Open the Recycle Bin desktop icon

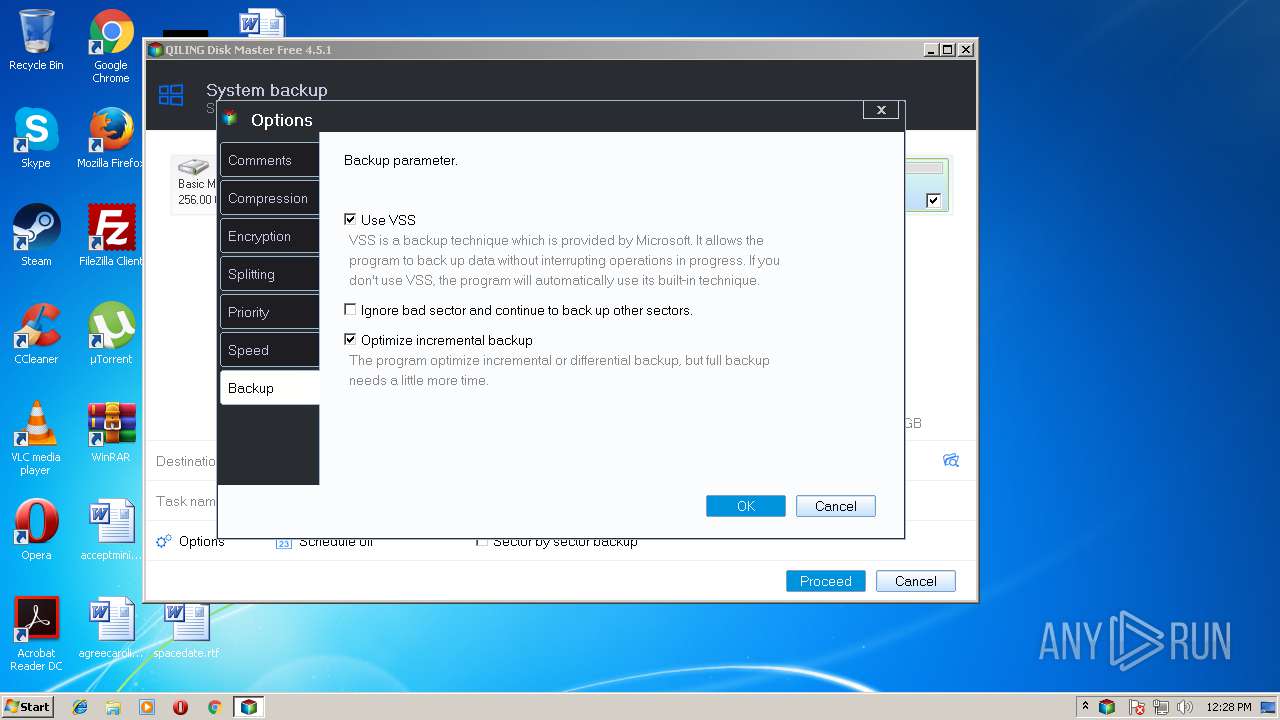tap(36, 41)
